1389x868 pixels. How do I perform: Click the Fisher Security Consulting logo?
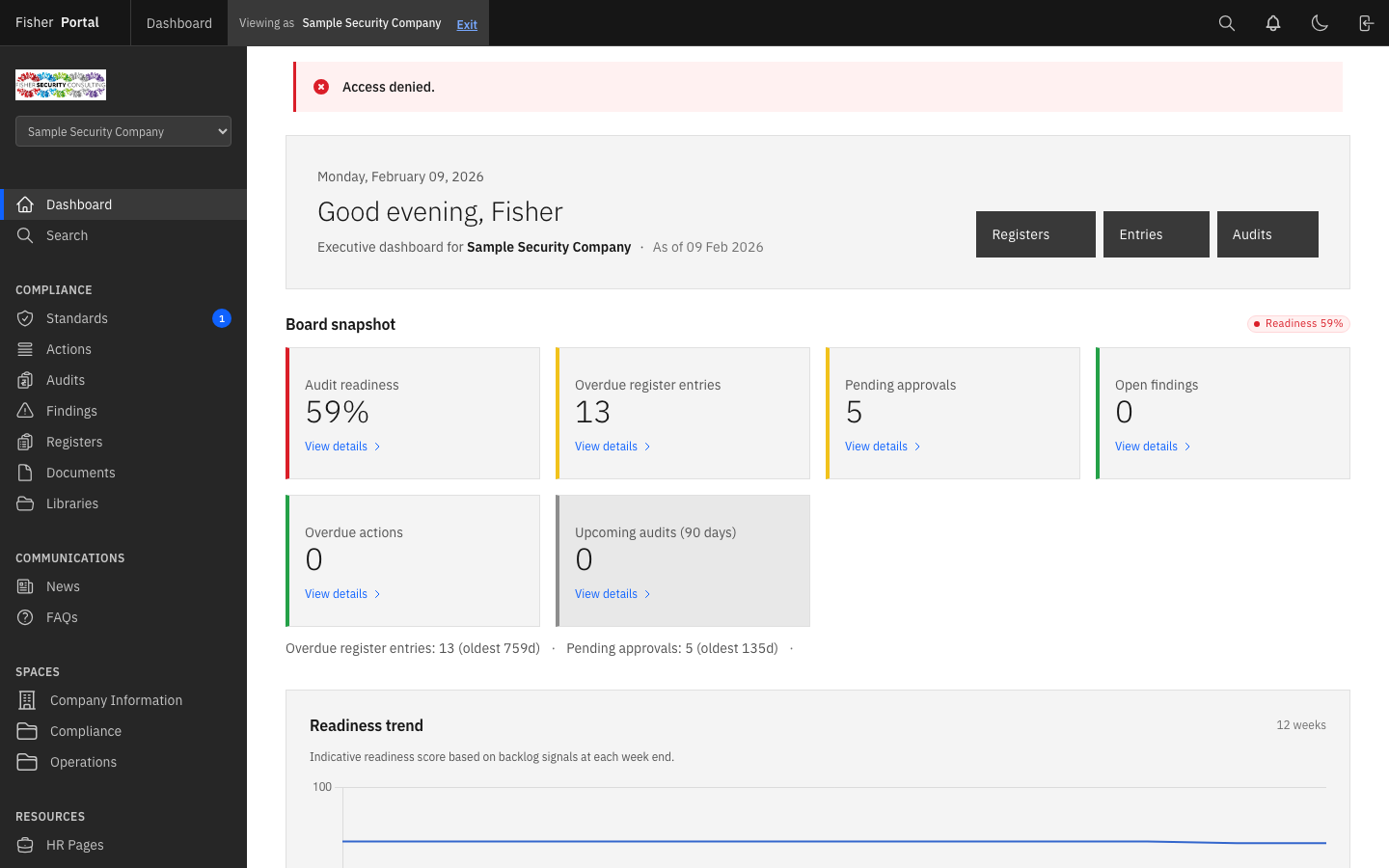60,85
